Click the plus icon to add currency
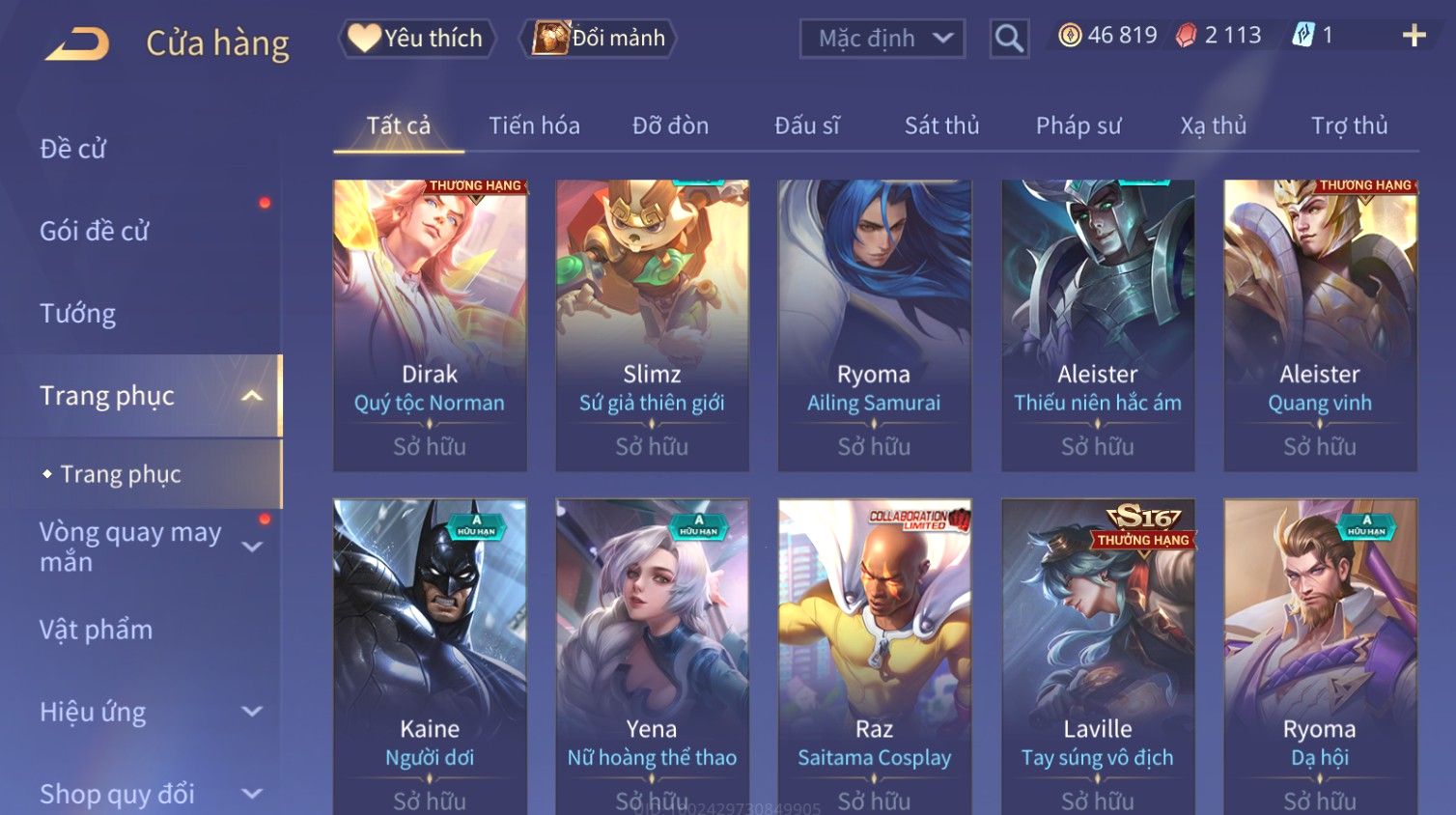 click(x=1414, y=36)
